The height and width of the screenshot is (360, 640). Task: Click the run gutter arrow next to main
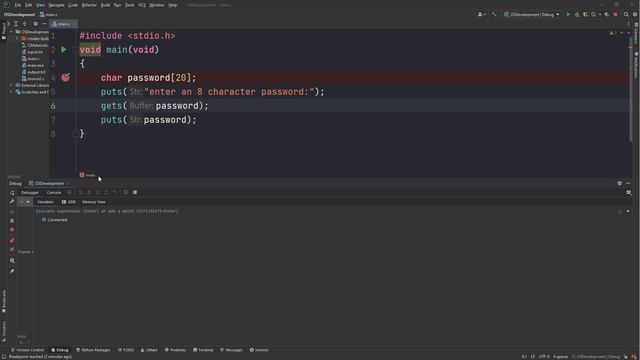click(64, 50)
